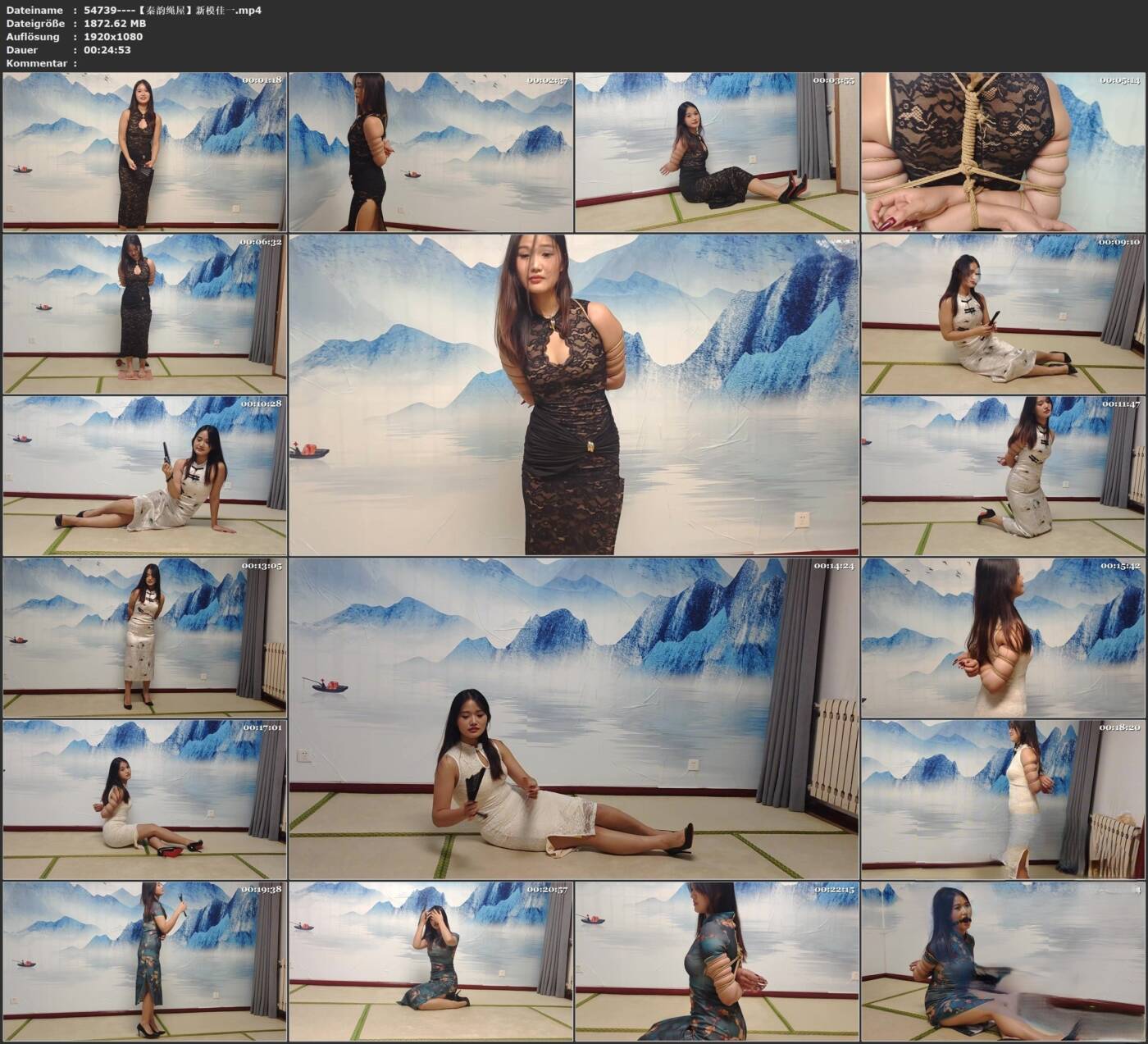
Task: Open the frame at timestamp 00:02:37
Action: (x=430, y=152)
